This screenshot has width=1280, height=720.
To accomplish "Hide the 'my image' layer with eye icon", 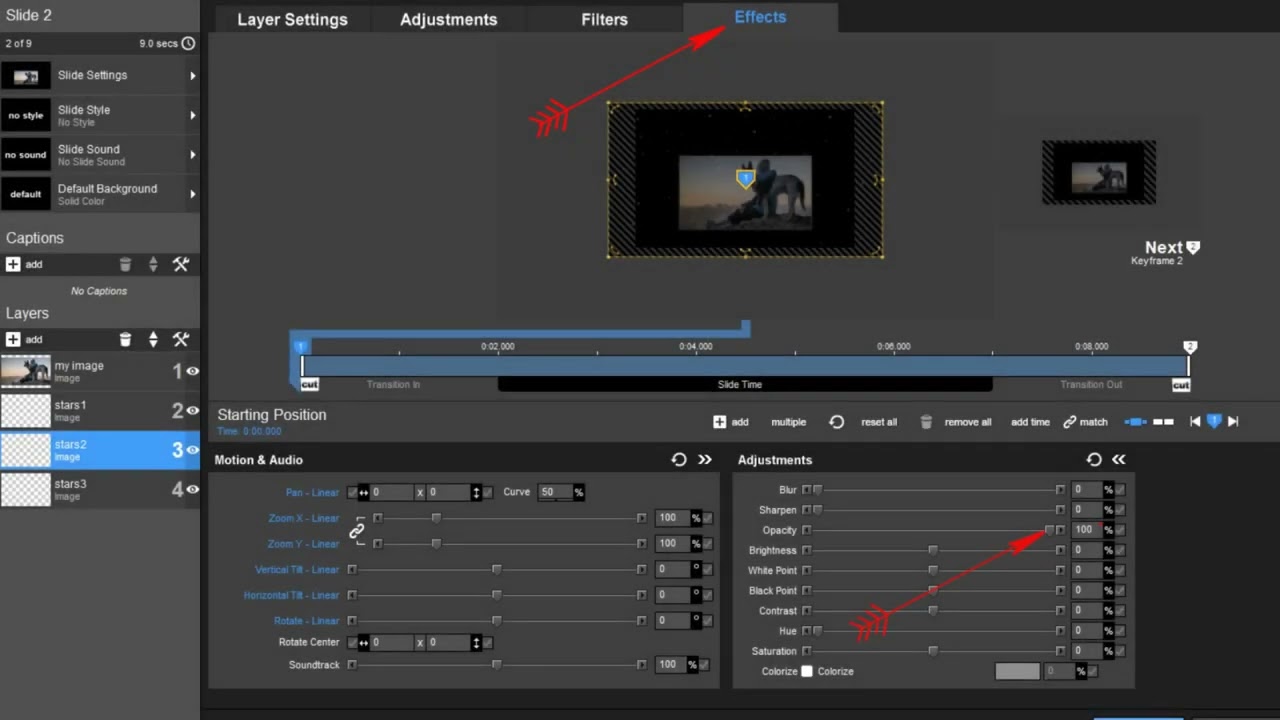I will pyautogui.click(x=192, y=371).
